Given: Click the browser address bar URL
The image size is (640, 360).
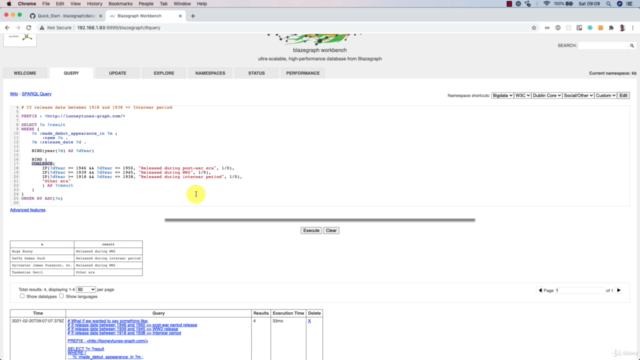Looking at the screenshot, I should 119,28.
